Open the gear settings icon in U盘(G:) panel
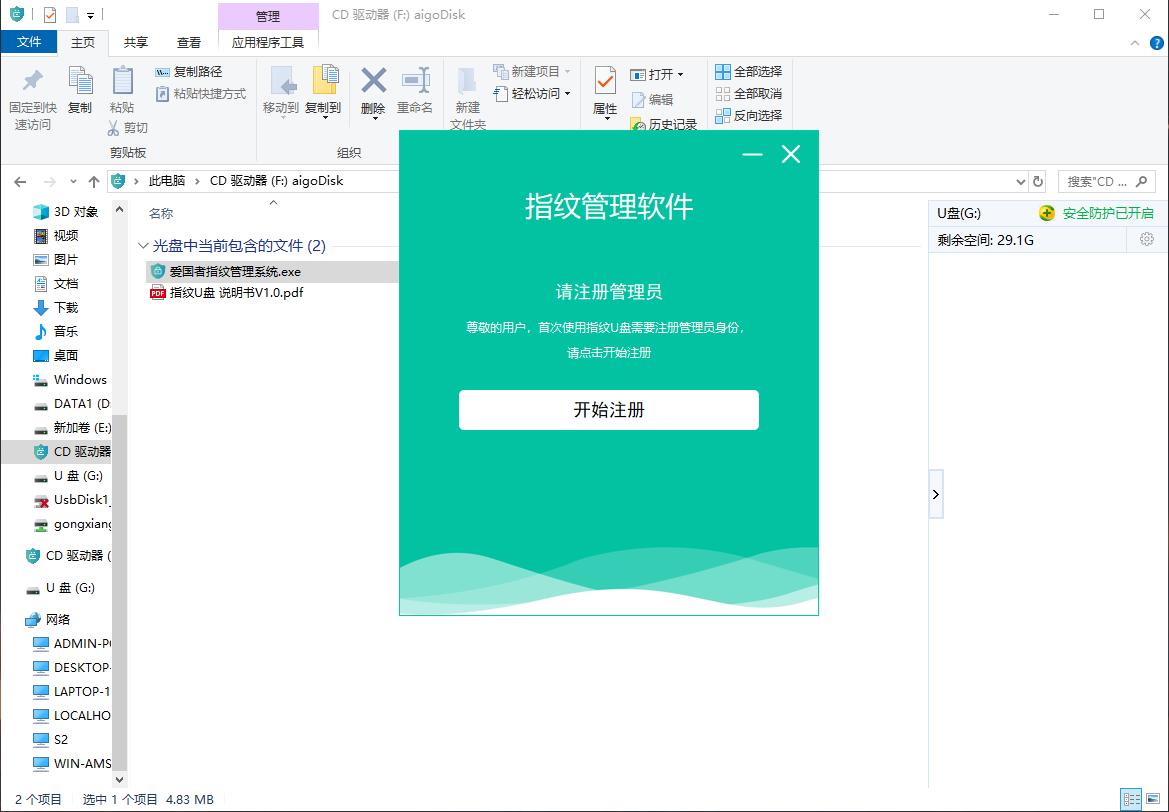The image size is (1169, 812). click(x=1146, y=240)
